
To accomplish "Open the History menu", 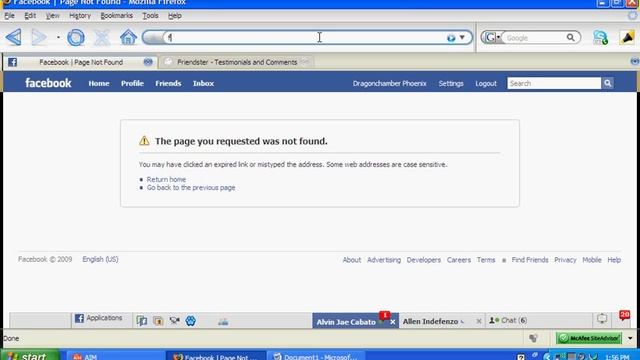I will pyautogui.click(x=80, y=16).
